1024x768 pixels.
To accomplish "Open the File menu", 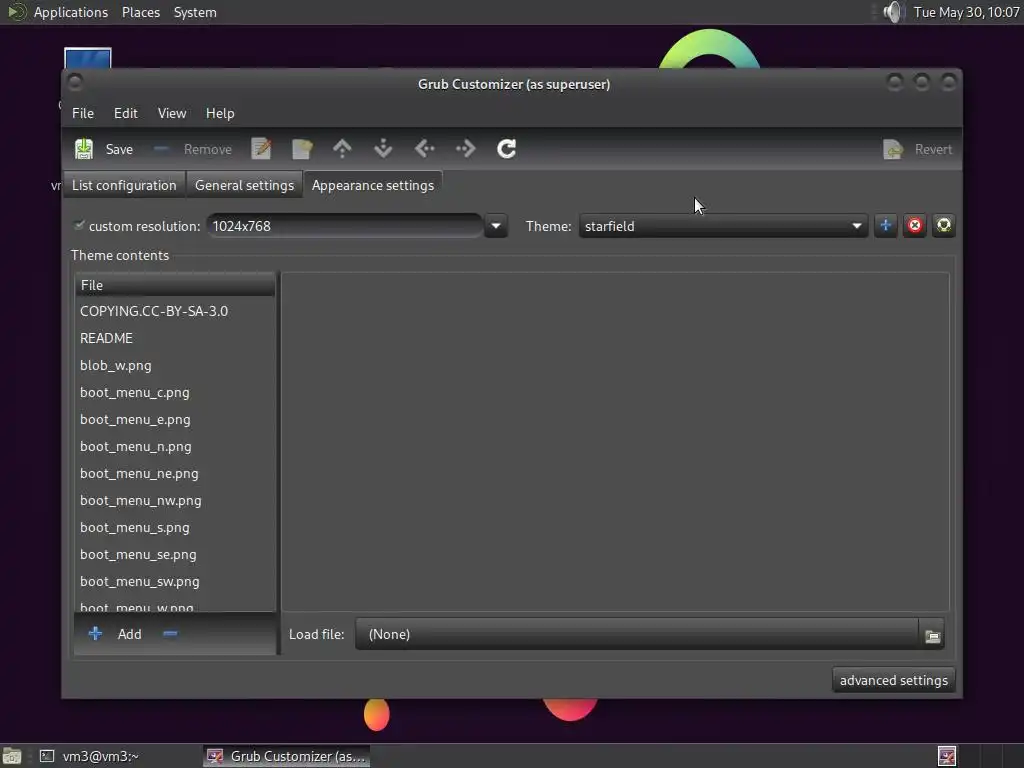I will tap(83, 113).
